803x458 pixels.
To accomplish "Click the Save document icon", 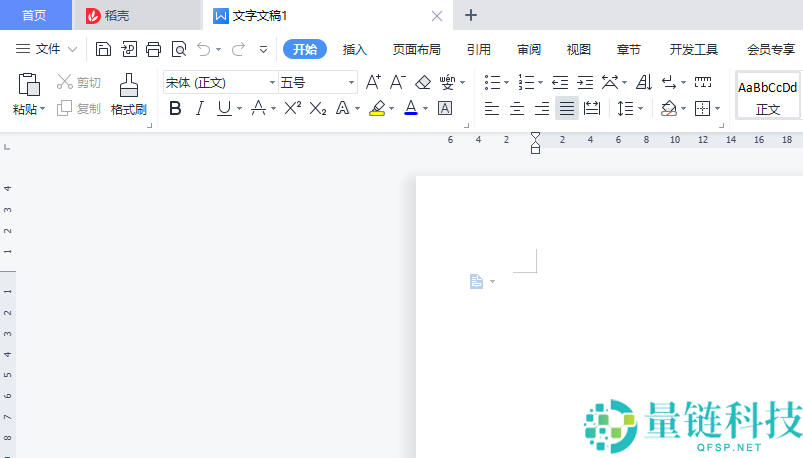I will coord(103,49).
